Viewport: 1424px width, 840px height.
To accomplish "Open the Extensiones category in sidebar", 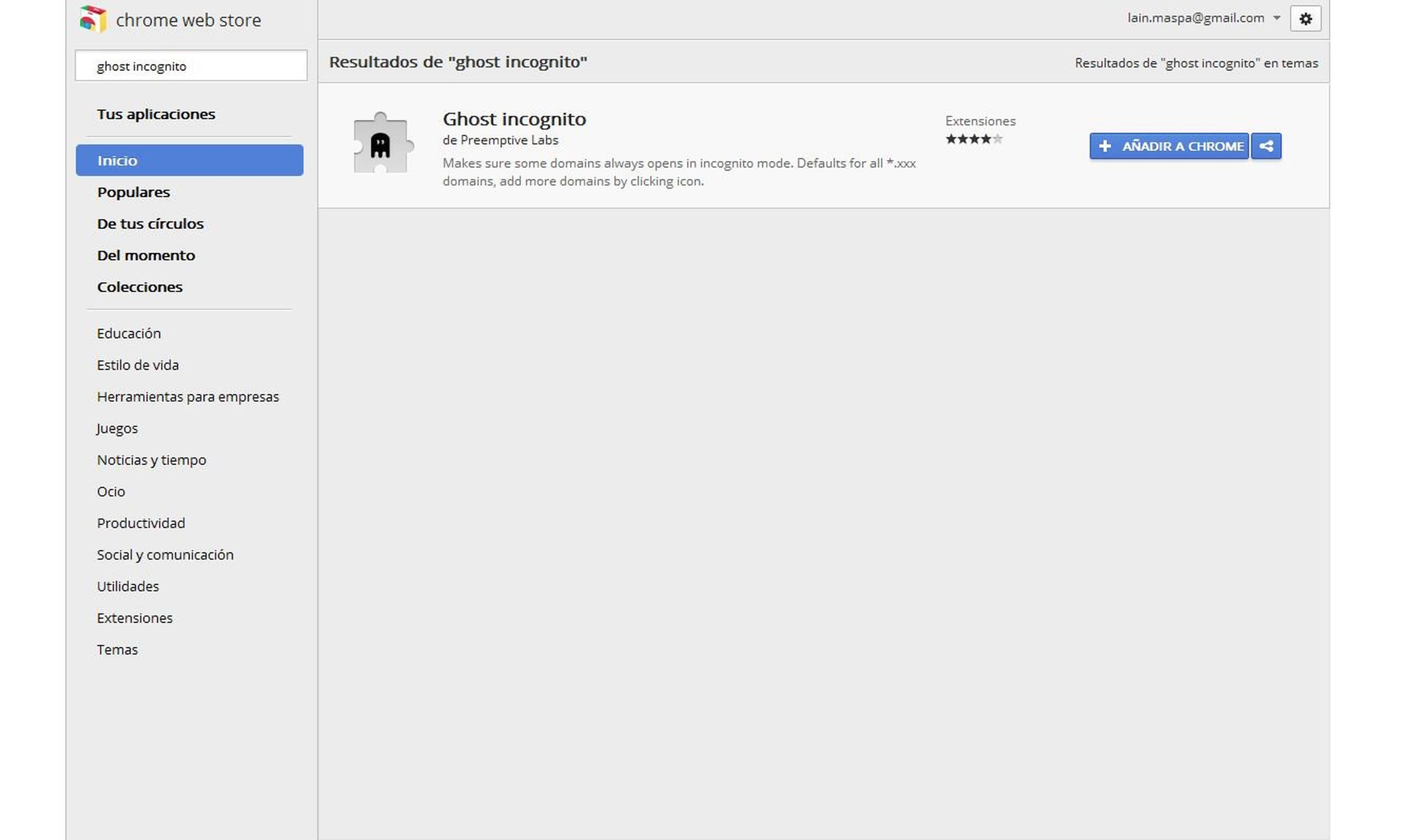I will (x=135, y=617).
